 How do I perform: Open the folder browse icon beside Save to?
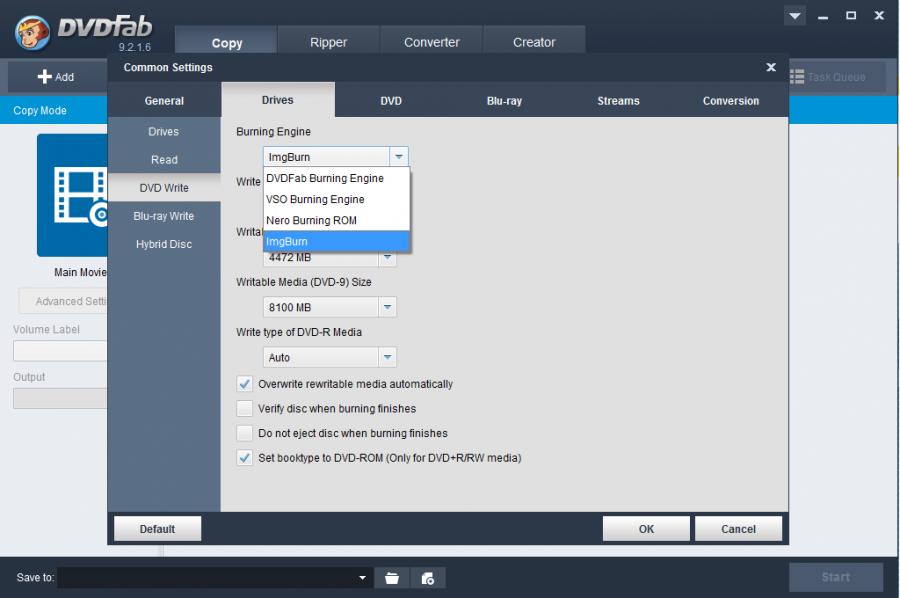[392, 578]
